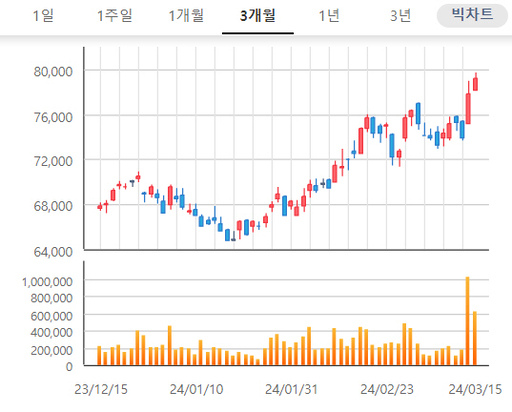Click the 80,000 price axis label
The width and height of the screenshot is (512, 412).
tap(53, 71)
